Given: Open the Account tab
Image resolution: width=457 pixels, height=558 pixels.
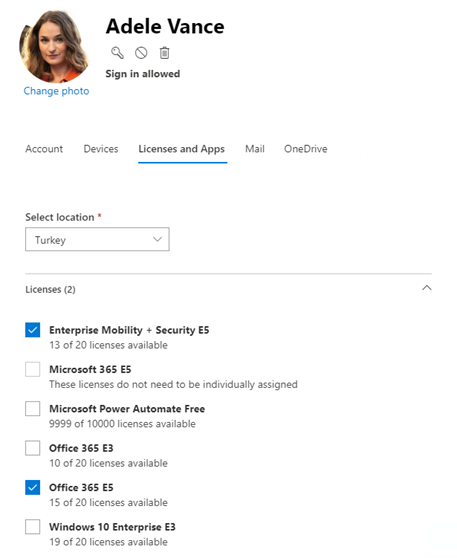Looking at the screenshot, I should (44, 149).
